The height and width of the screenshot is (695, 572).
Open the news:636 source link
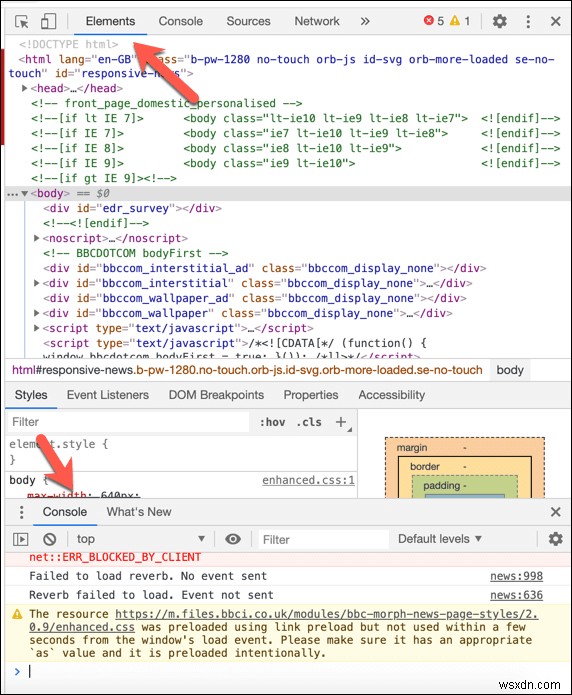[516, 595]
